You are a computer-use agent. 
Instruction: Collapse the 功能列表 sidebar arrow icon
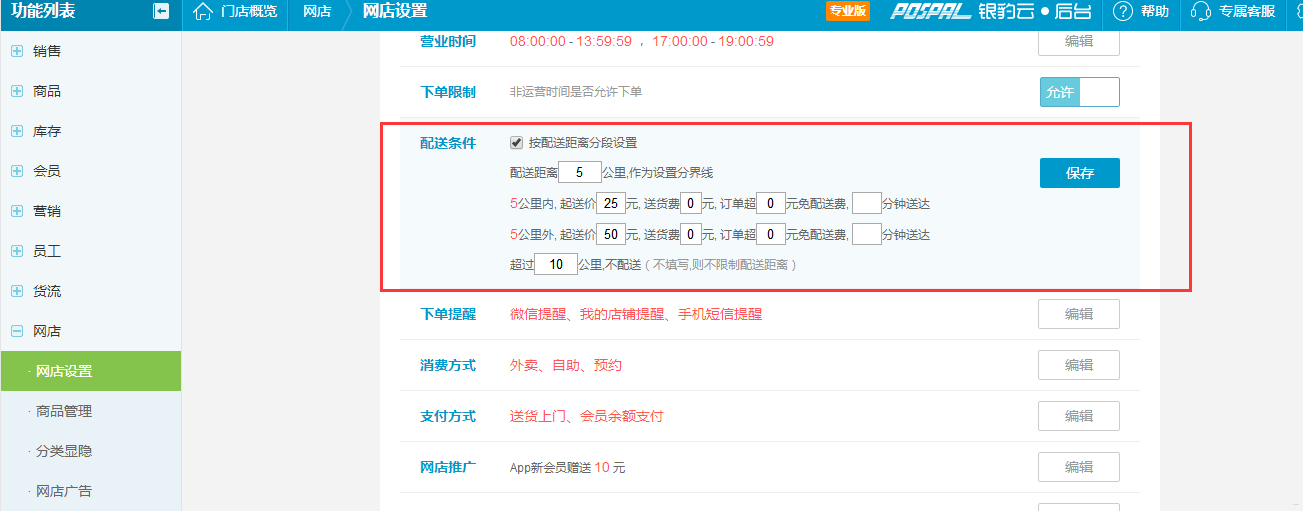tap(161, 12)
